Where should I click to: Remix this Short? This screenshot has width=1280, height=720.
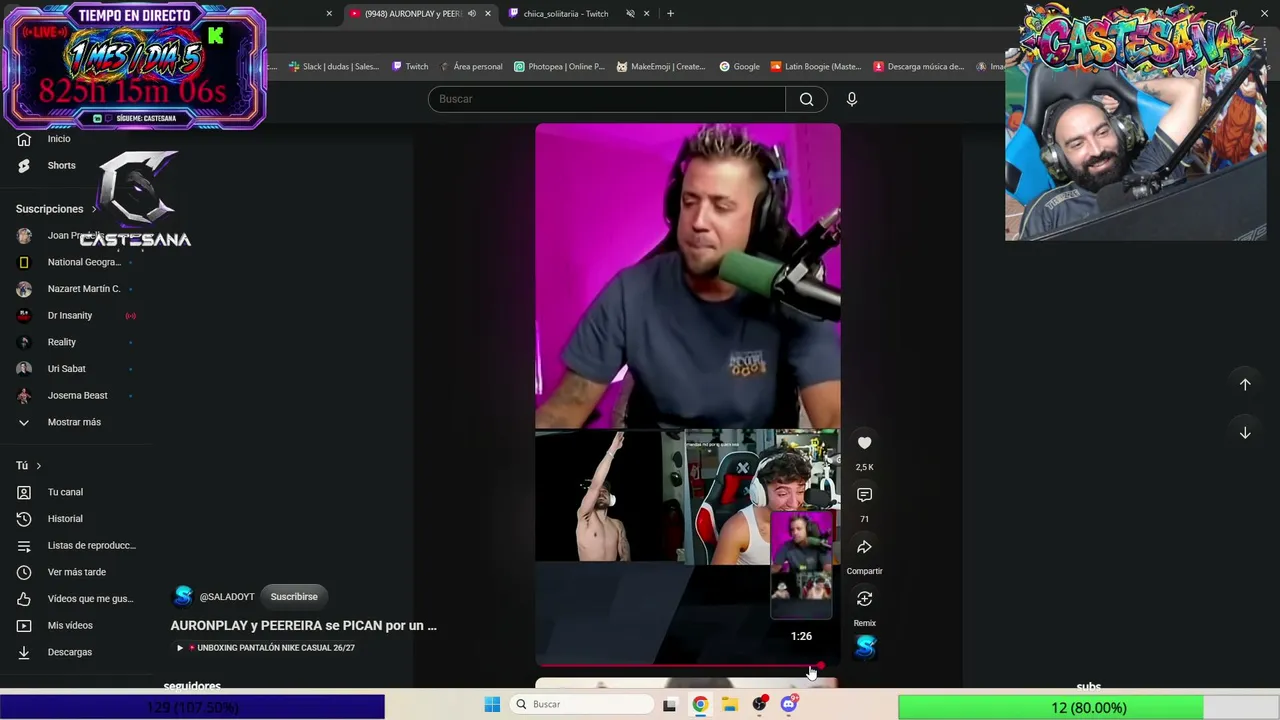point(865,599)
